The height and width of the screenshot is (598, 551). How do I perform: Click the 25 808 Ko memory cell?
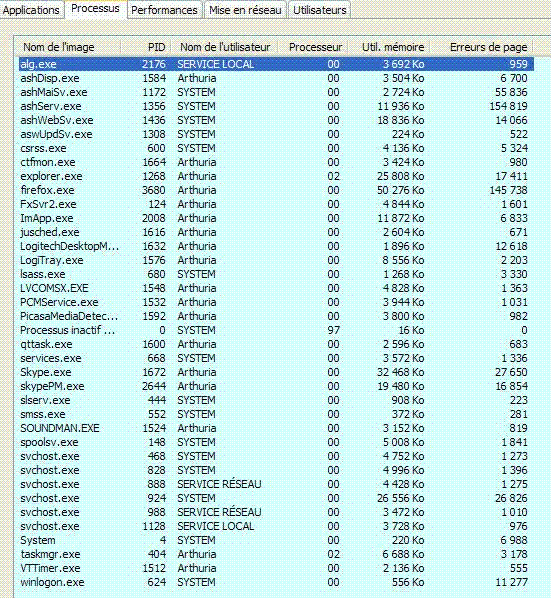pyautogui.click(x=400, y=176)
